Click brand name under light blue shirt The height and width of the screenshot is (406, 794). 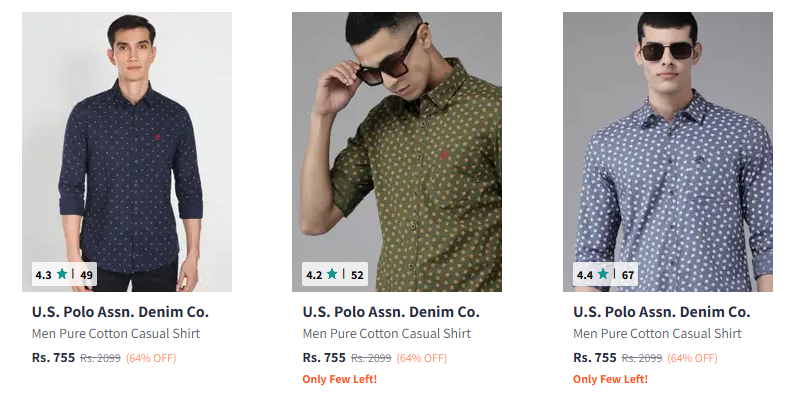(661, 312)
